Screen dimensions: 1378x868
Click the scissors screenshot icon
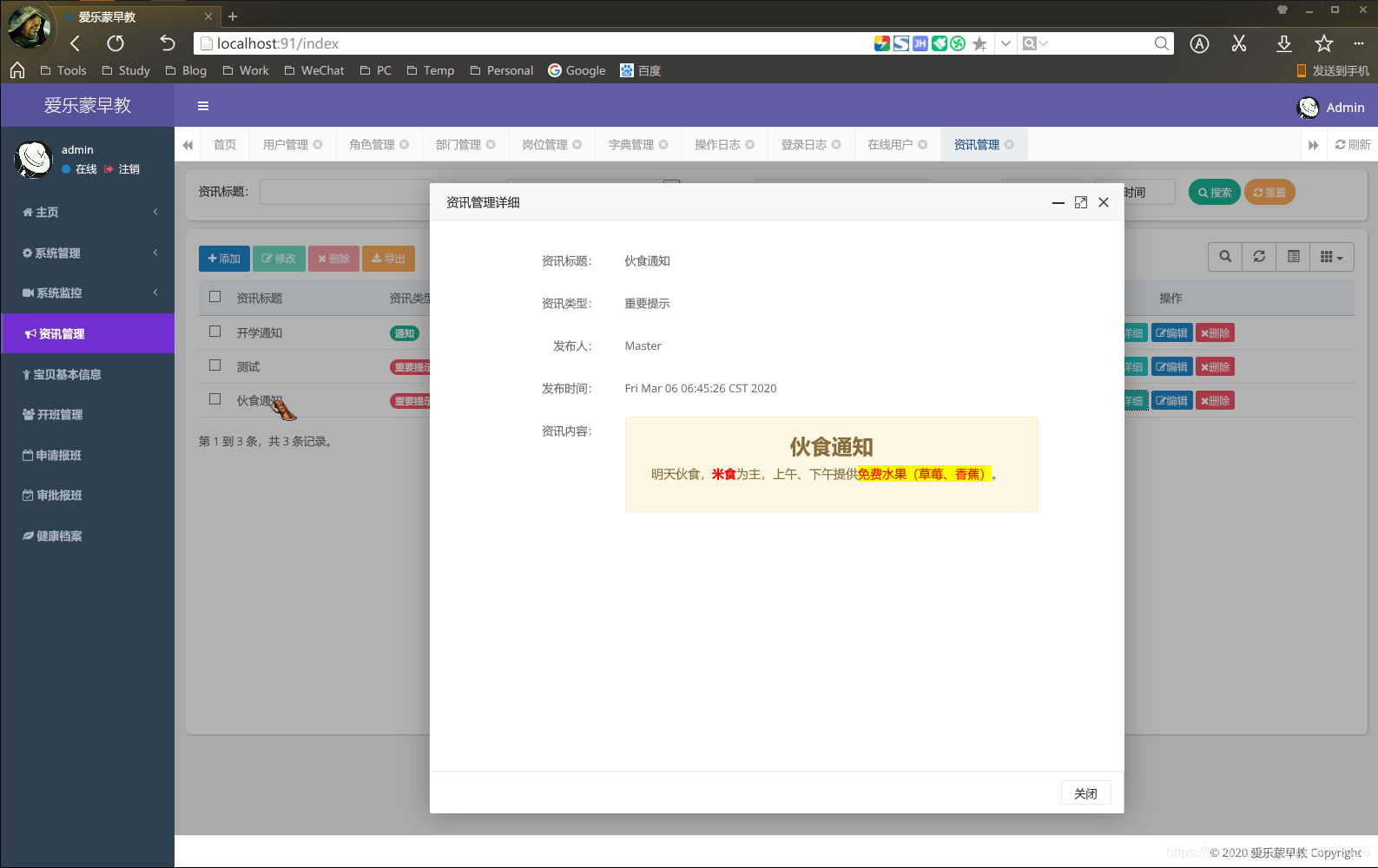tap(1239, 43)
